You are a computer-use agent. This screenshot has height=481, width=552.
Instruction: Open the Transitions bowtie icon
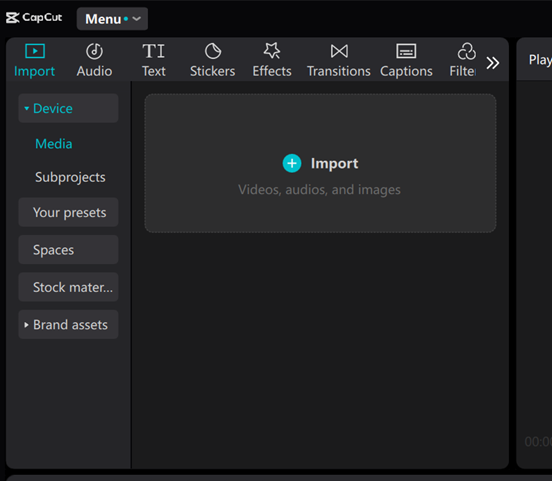(x=339, y=51)
